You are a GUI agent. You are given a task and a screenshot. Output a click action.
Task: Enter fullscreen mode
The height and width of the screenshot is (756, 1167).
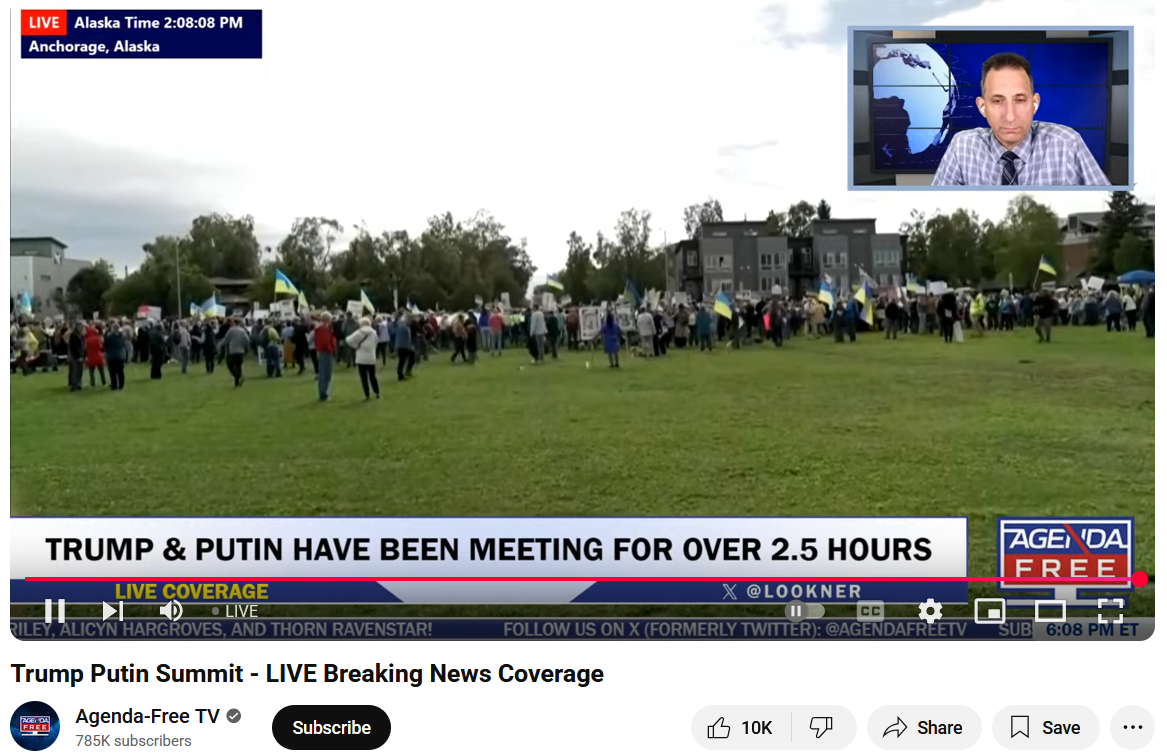point(1110,611)
